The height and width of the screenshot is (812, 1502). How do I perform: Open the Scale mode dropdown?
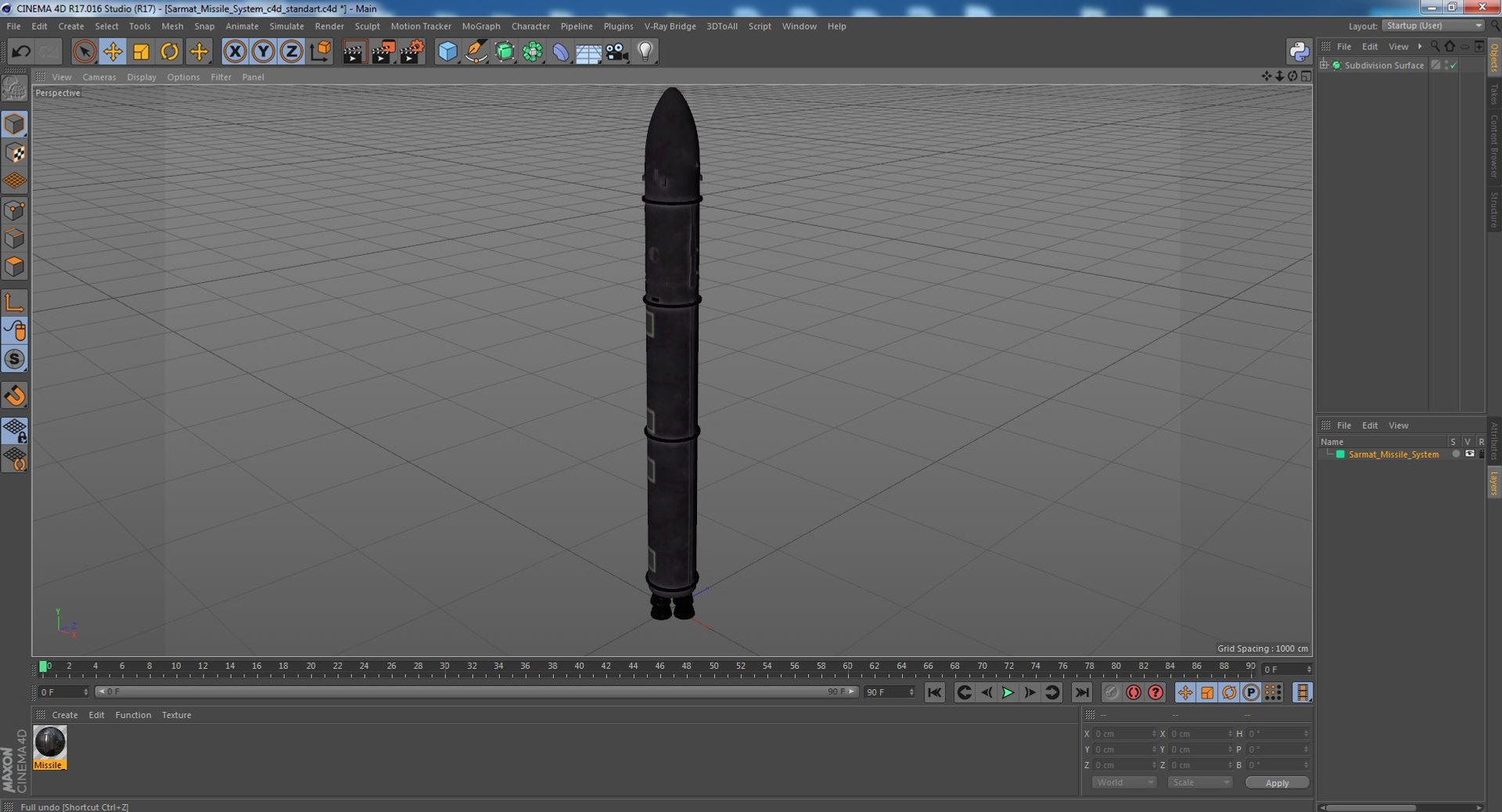coord(1199,782)
